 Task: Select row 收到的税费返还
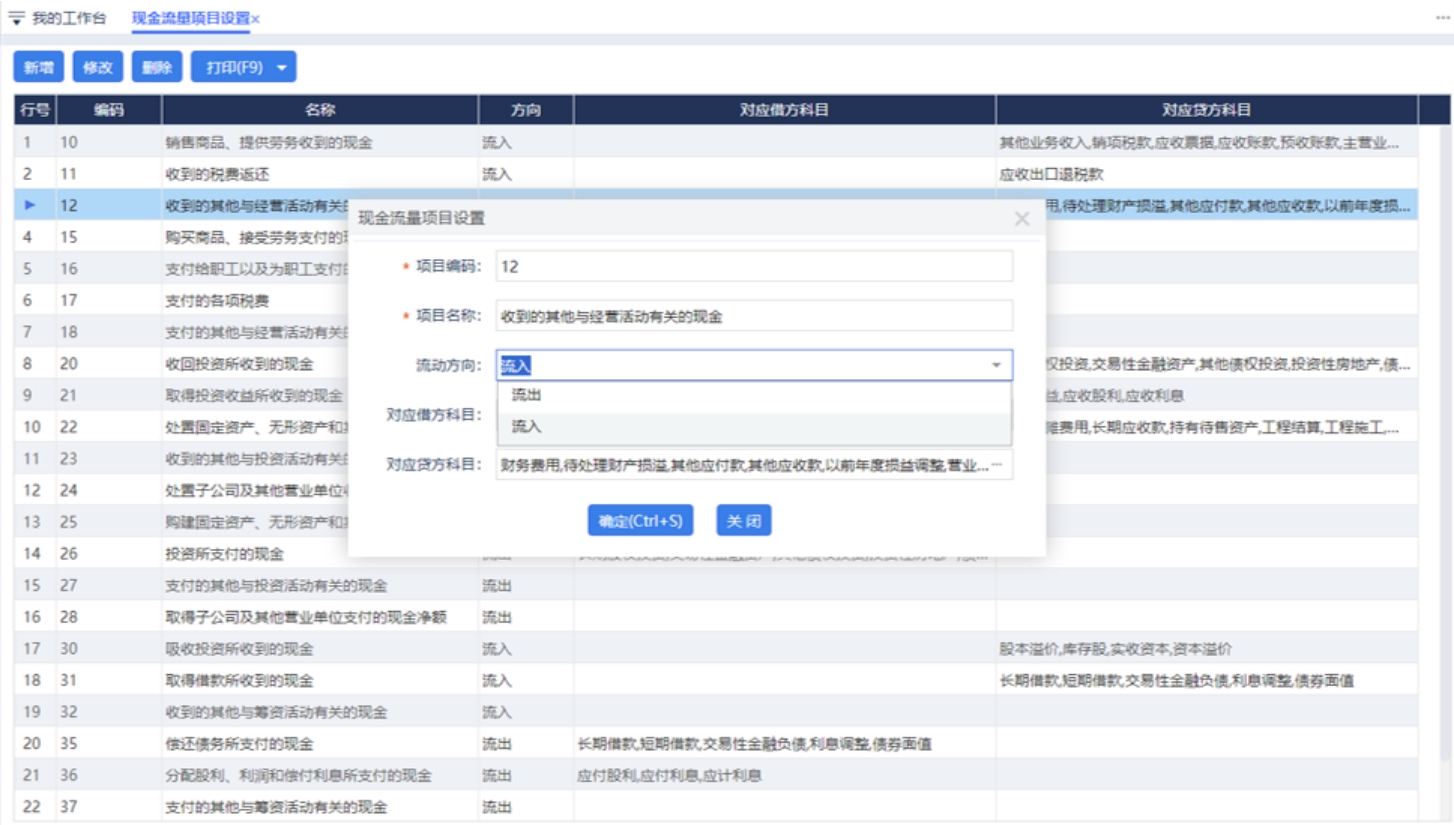point(716,174)
